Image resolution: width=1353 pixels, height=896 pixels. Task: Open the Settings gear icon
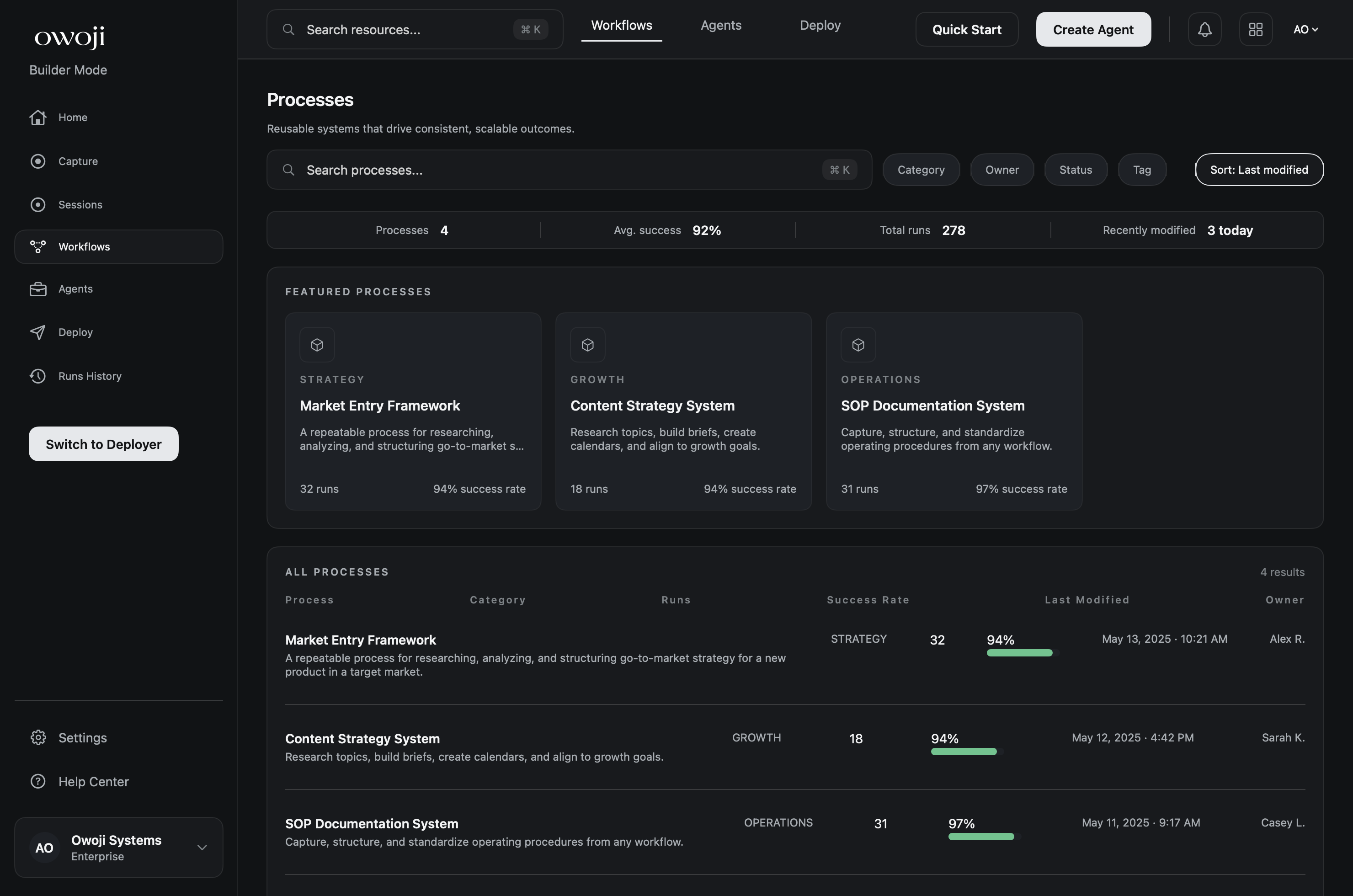point(37,737)
